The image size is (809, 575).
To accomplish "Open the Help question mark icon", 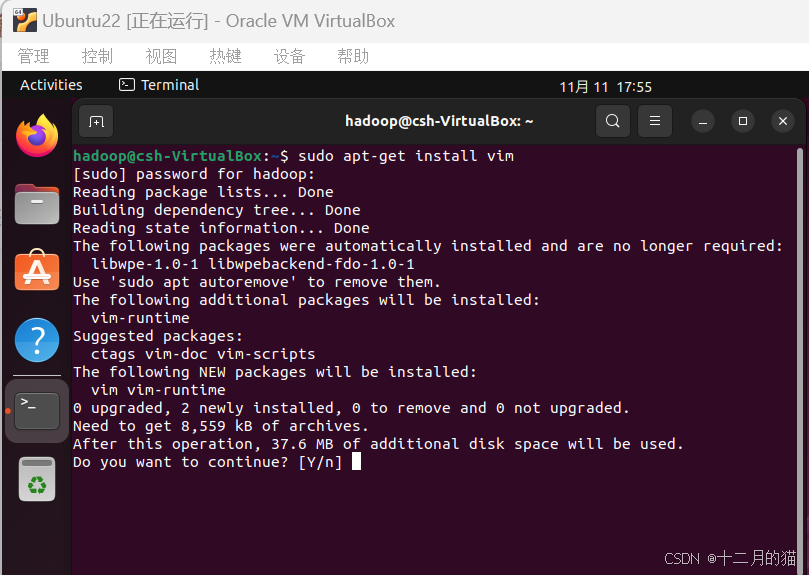I will [37, 340].
